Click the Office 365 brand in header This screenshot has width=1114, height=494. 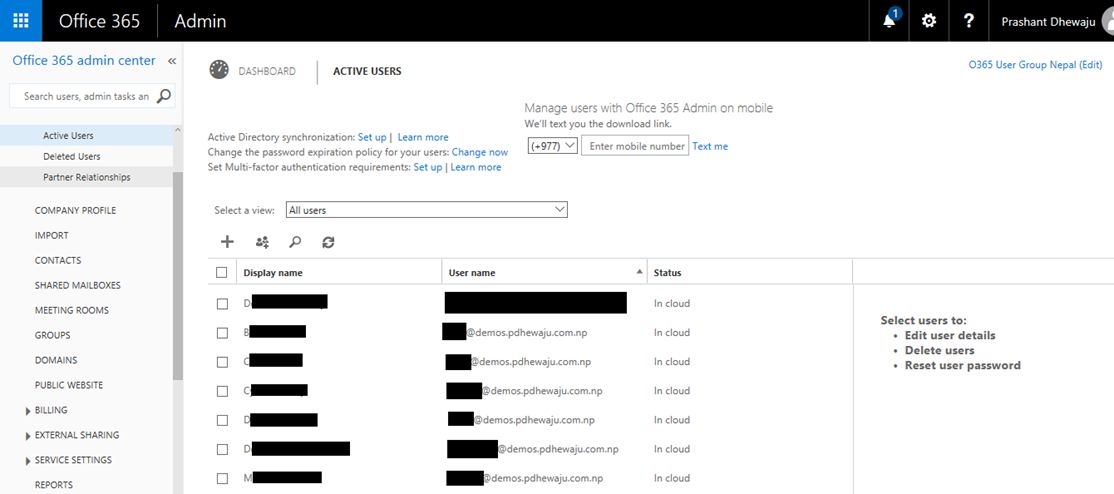pos(99,21)
